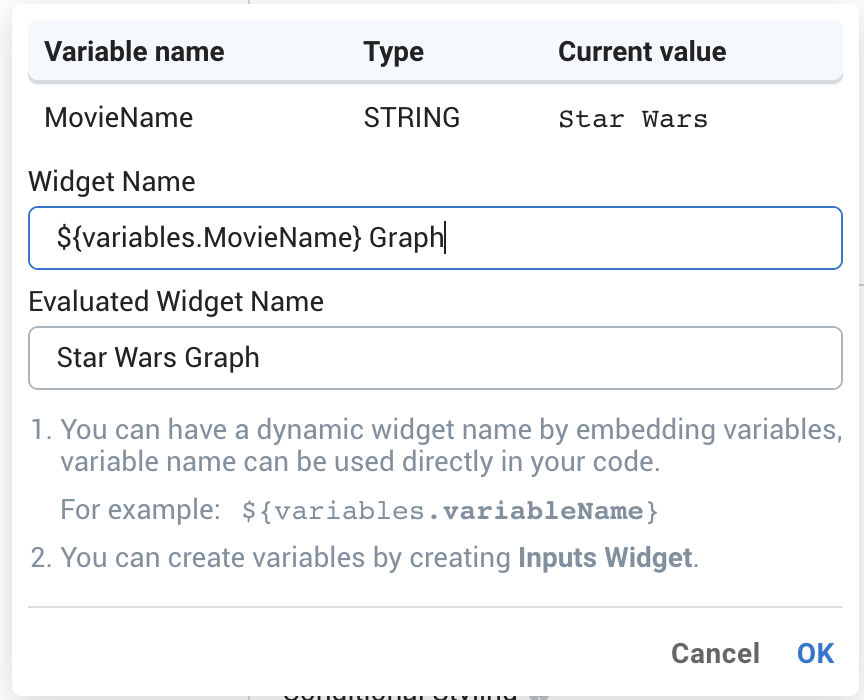Select the MovieName variable row
864x700 pixels.
[118, 117]
